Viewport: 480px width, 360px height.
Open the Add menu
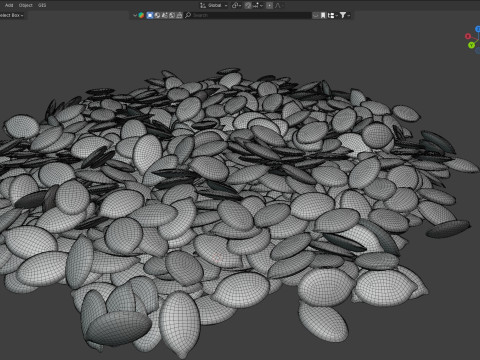tap(9, 5)
